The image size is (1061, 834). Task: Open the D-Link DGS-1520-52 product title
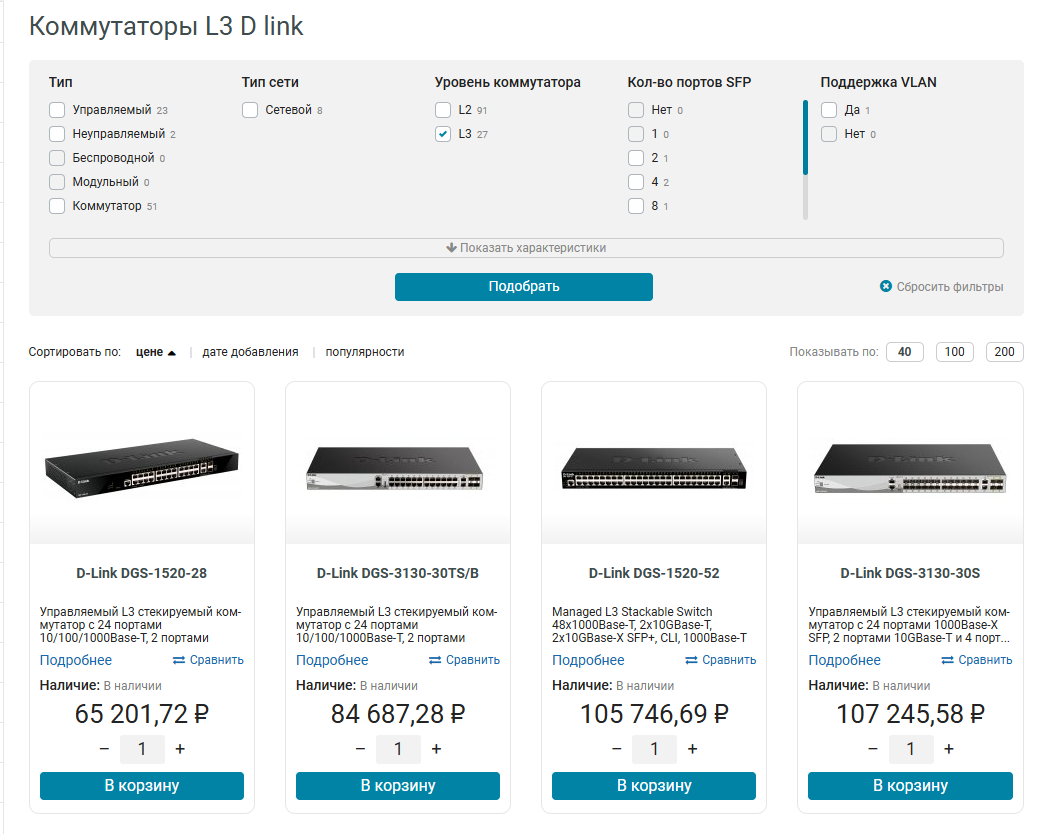pyautogui.click(x=654, y=573)
